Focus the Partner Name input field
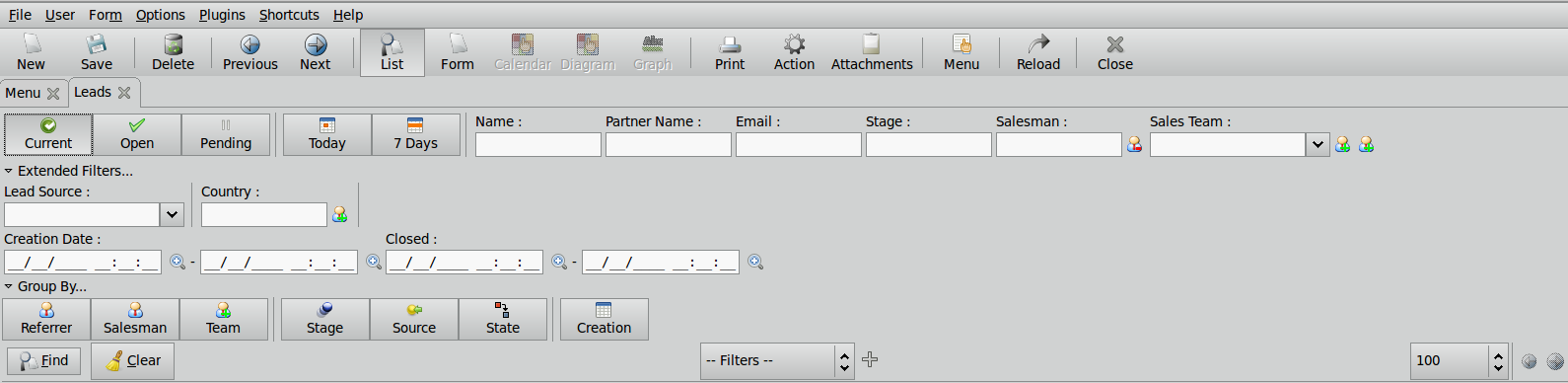The height and width of the screenshot is (383, 1568). (669, 144)
